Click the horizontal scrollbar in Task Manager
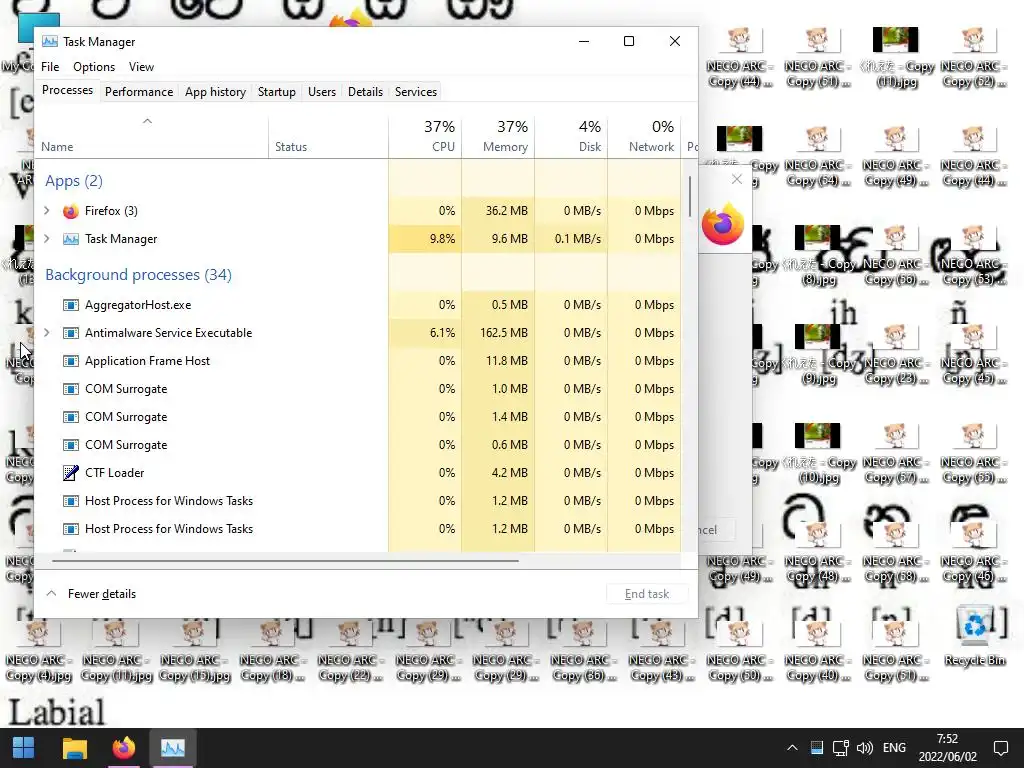 click(x=285, y=560)
